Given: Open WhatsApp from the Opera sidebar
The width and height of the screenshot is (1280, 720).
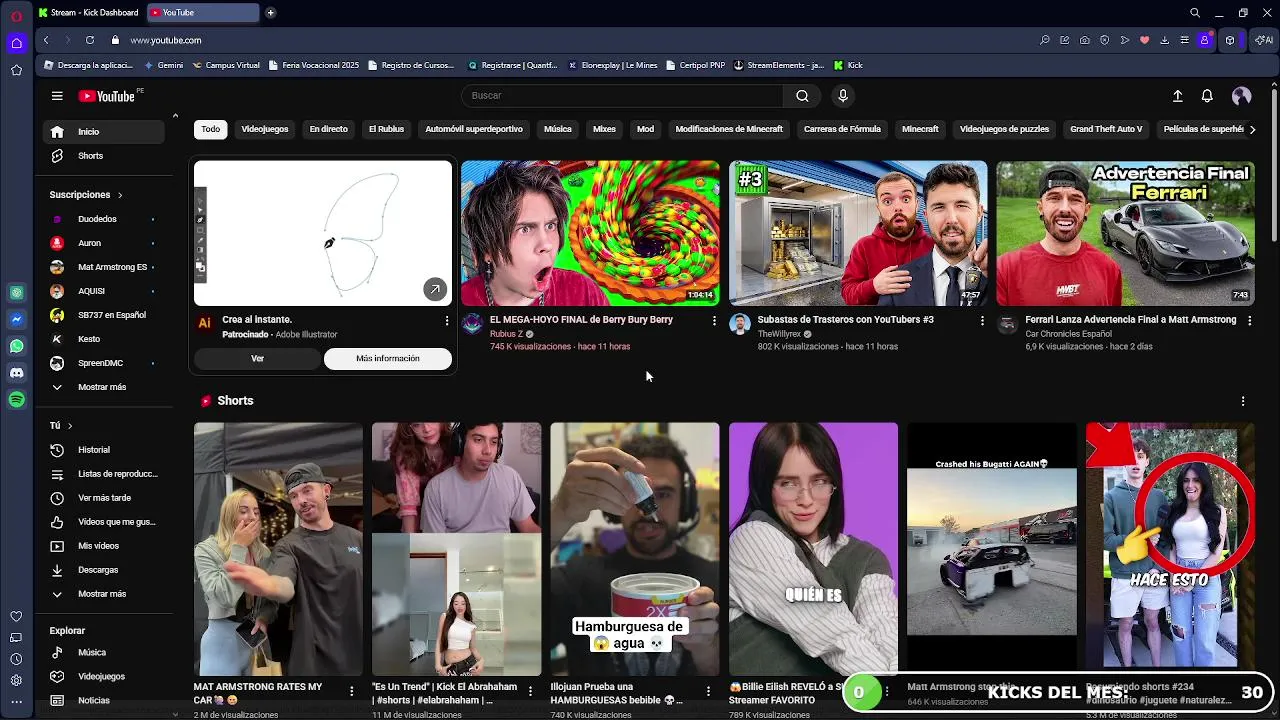Looking at the screenshot, I should (16, 346).
